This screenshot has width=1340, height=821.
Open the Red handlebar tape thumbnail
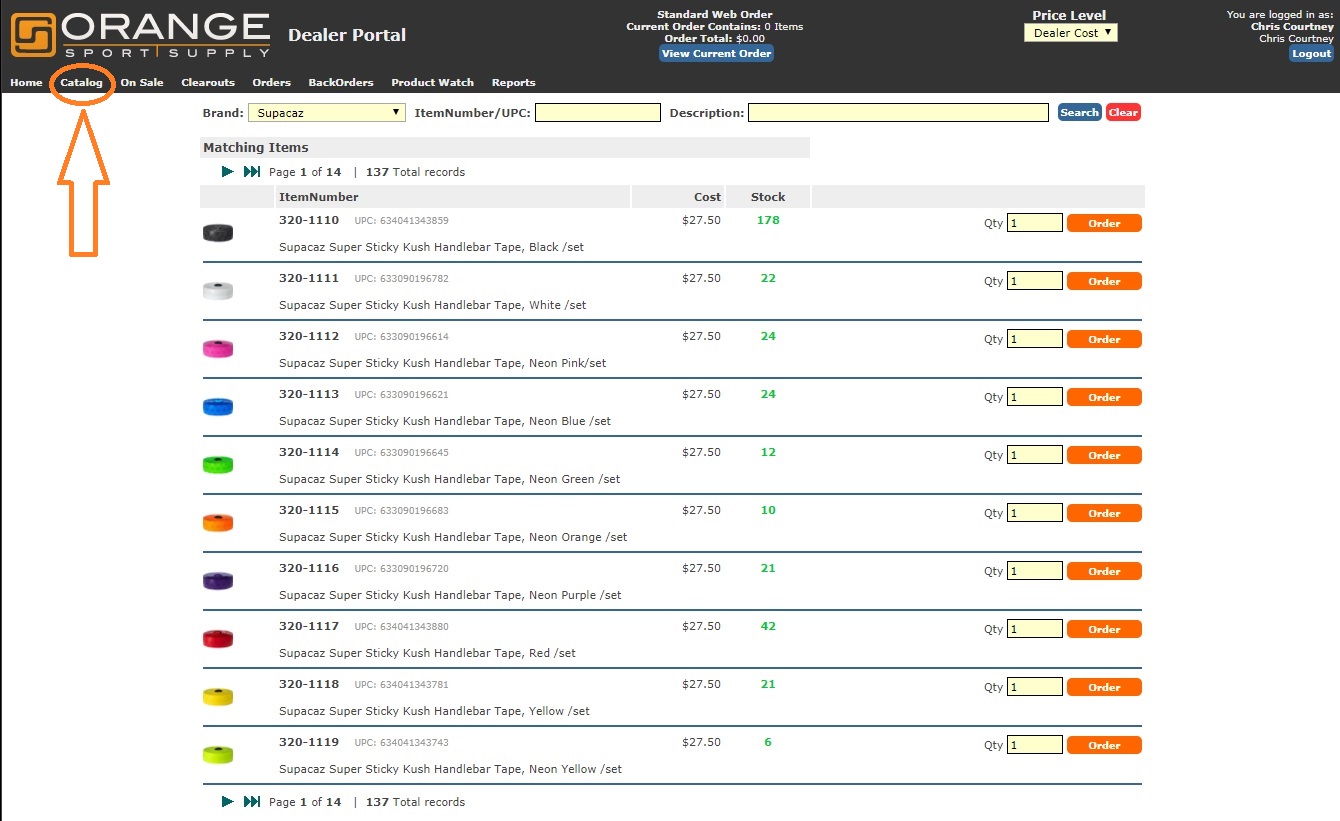[x=218, y=639]
